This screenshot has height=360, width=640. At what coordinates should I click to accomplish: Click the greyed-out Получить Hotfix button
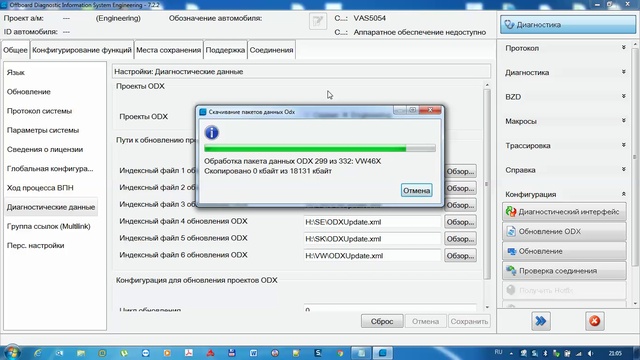[564, 290]
